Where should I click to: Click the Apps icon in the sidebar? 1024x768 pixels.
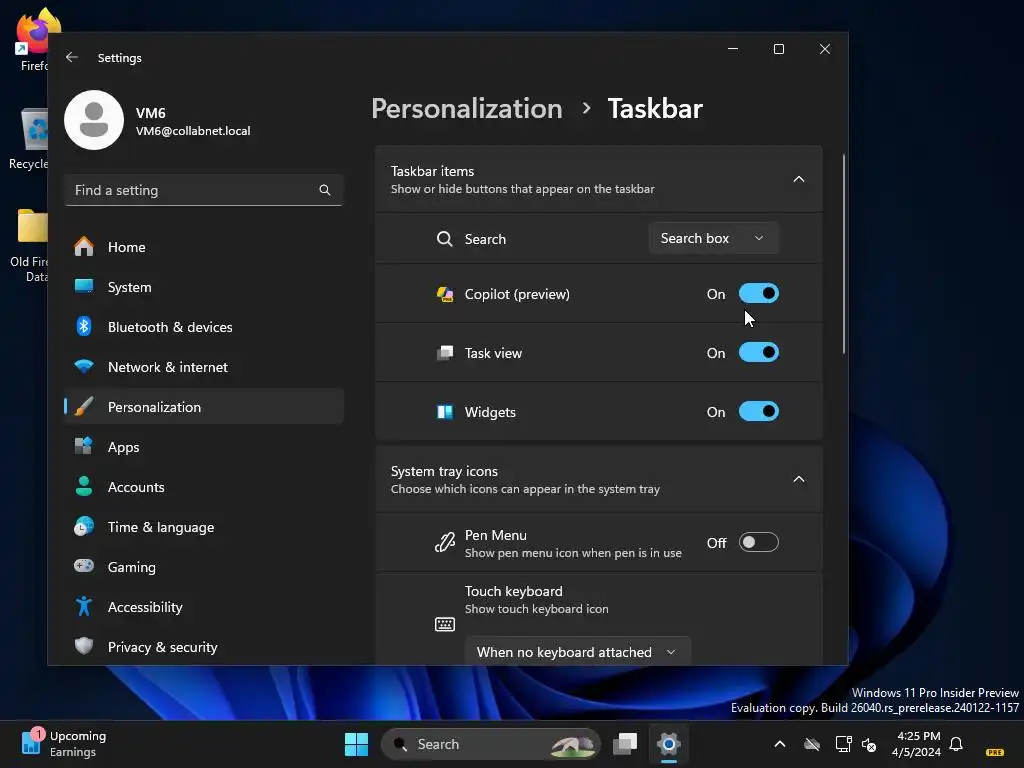[x=84, y=447]
